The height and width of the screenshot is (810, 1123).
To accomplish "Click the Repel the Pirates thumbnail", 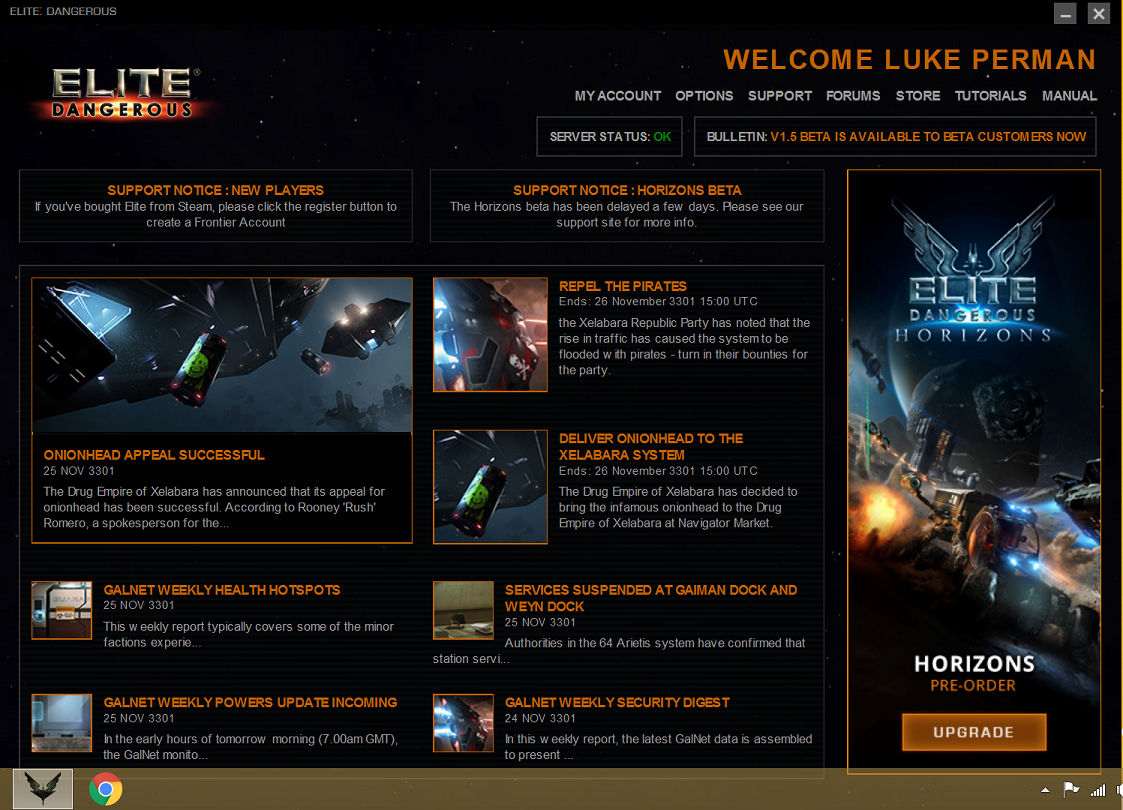I will click(491, 334).
